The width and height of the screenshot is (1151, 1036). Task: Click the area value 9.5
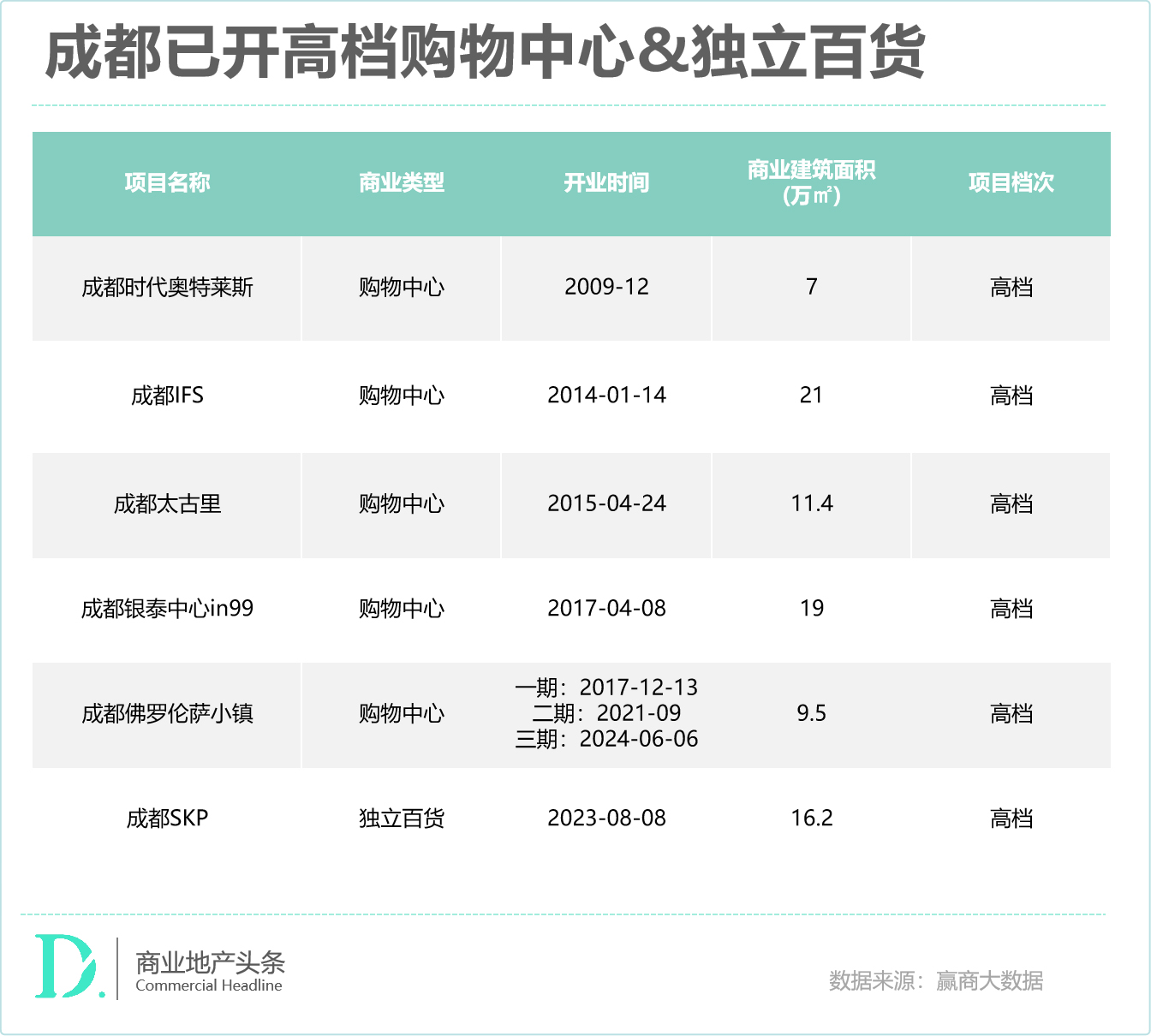(x=811, y=713)
